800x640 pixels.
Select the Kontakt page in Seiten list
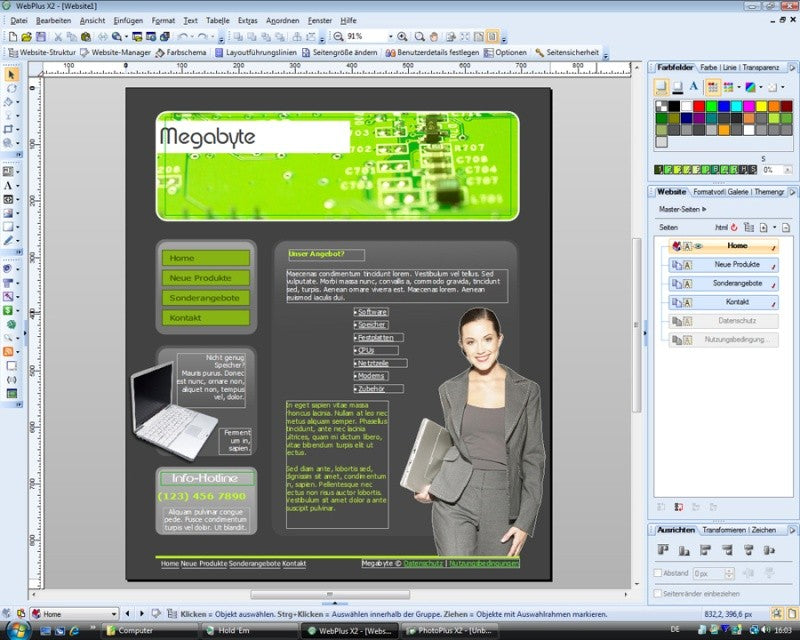(x=724, y=302)
